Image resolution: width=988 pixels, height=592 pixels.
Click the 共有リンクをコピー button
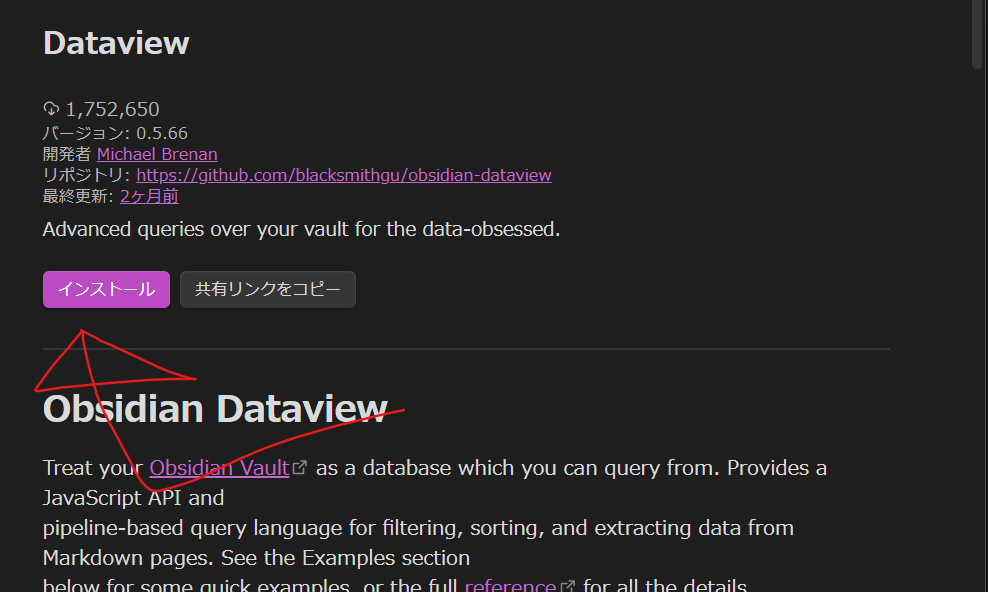tap(267, 289)
